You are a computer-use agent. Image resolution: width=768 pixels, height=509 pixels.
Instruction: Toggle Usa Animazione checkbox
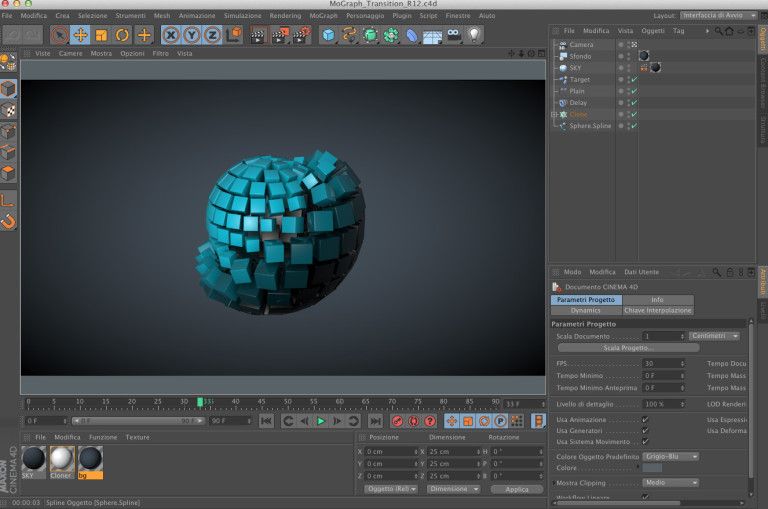pyautogui.click(x=645, y=419)
